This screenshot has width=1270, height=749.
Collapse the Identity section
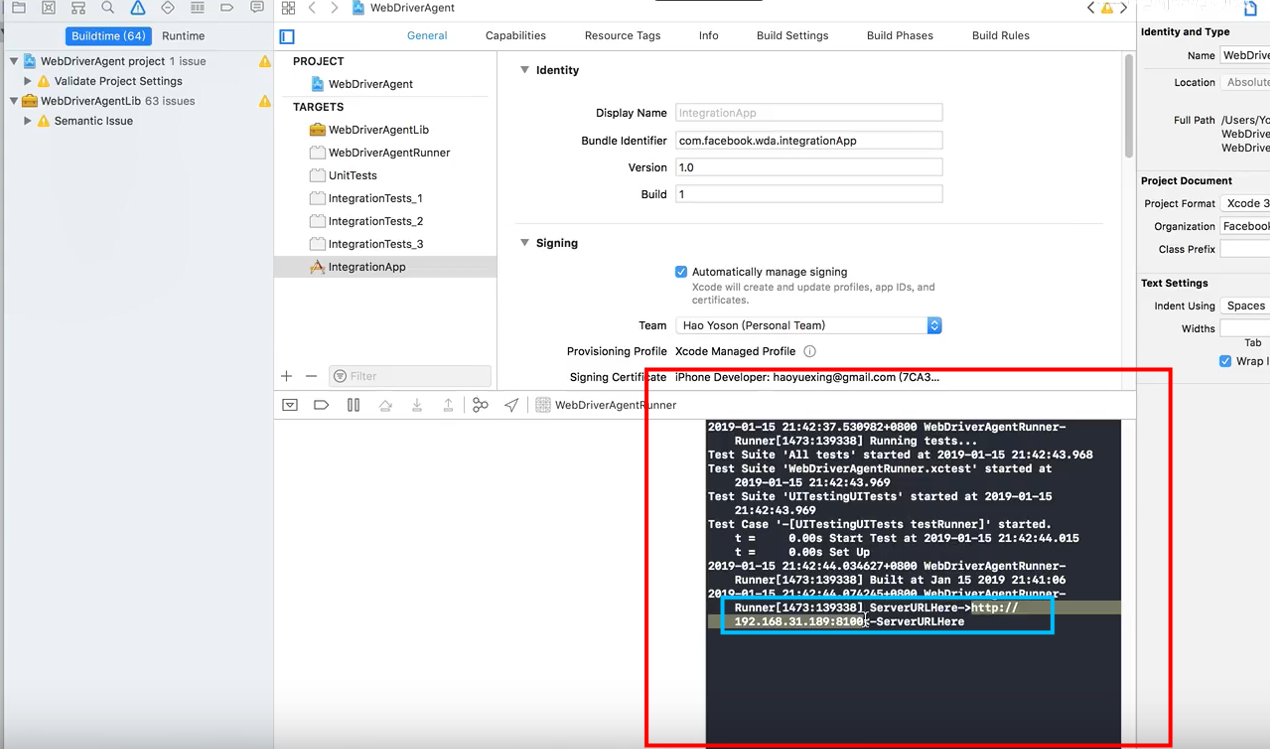524,70
